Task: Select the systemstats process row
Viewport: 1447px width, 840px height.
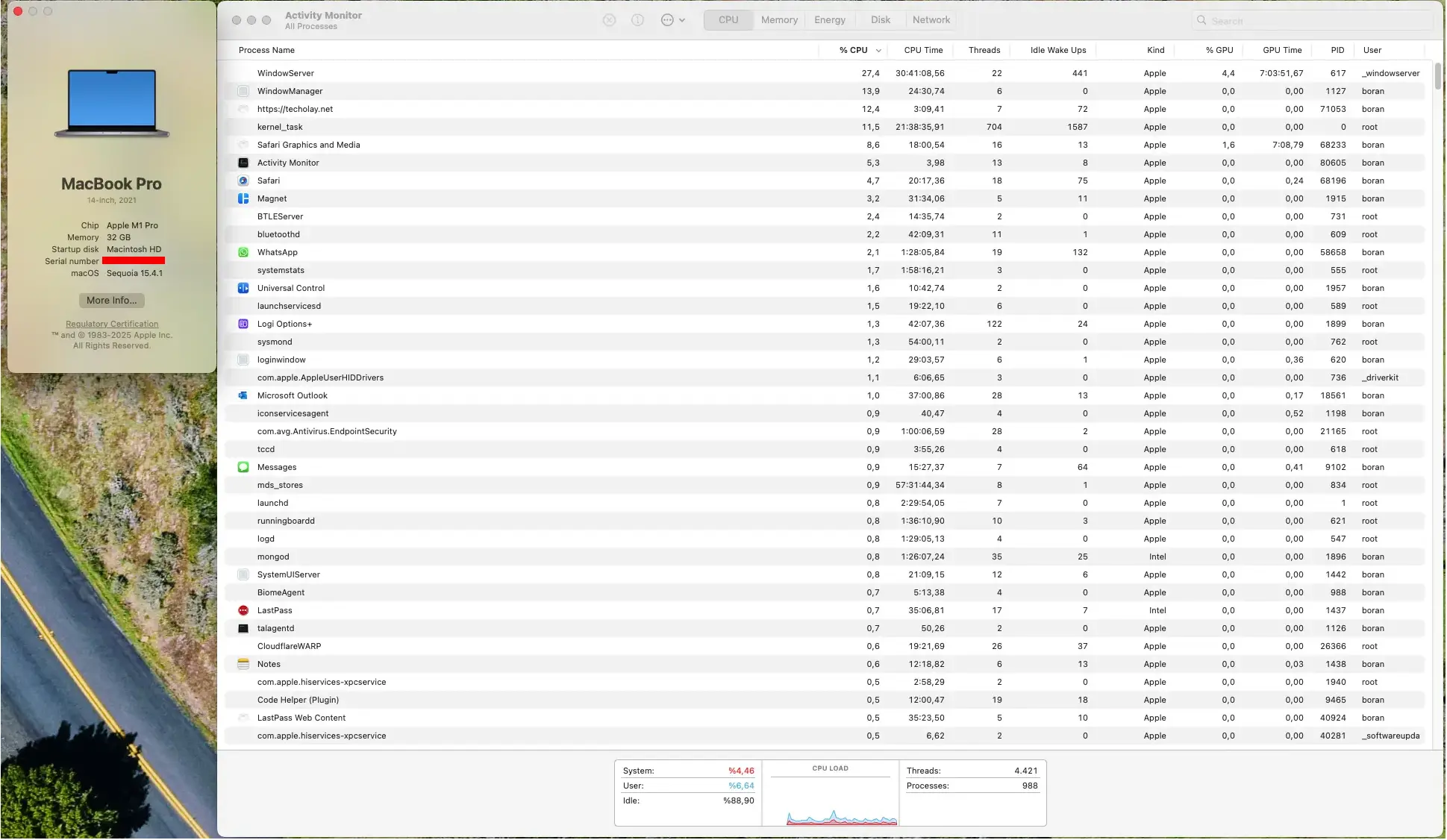Action: [825, 270]
